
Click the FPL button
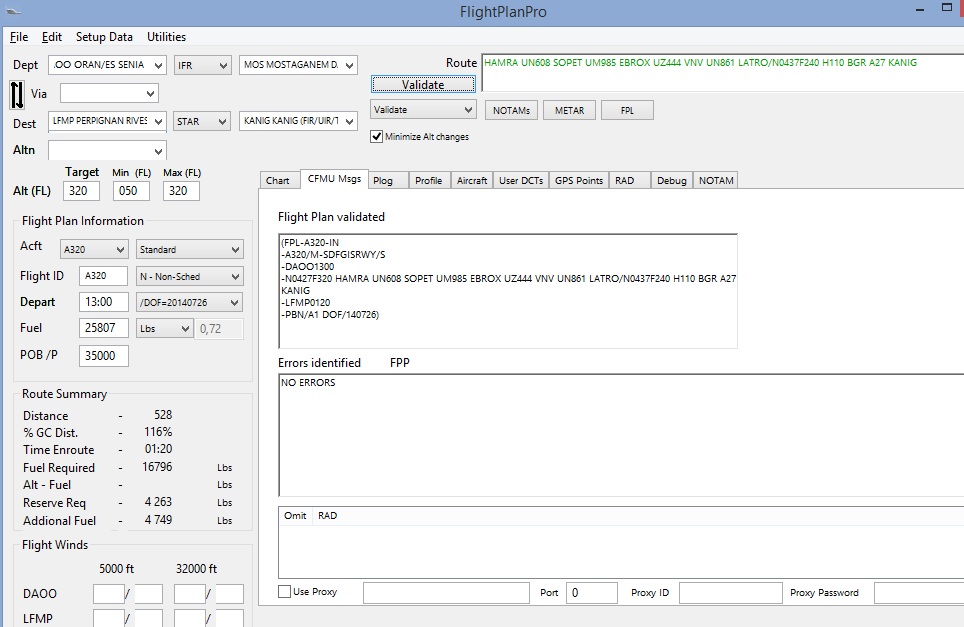pyautogui.click(x=627, y=110)
